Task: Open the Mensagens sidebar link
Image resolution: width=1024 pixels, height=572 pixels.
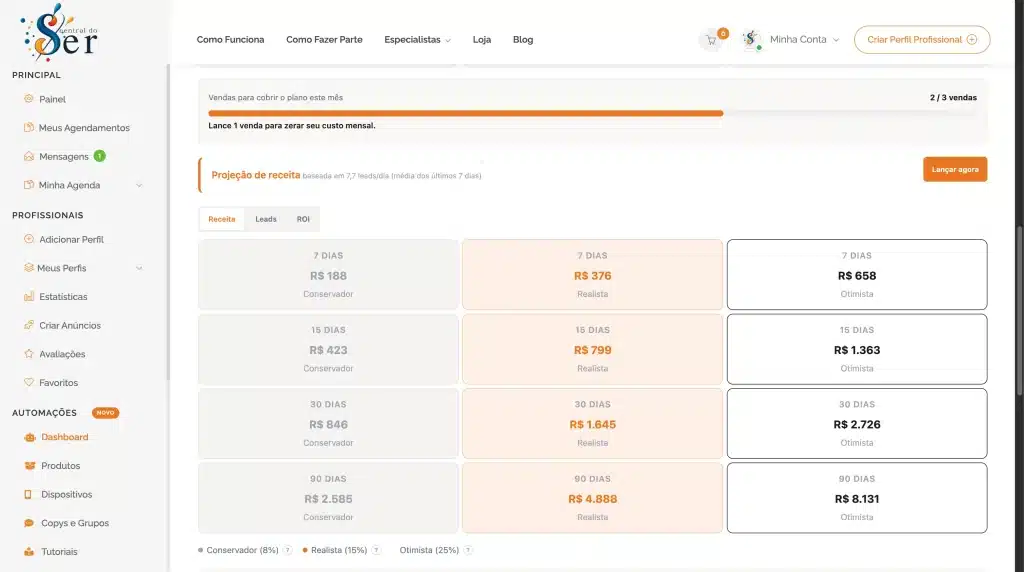Action: click(x=63, y=157)
